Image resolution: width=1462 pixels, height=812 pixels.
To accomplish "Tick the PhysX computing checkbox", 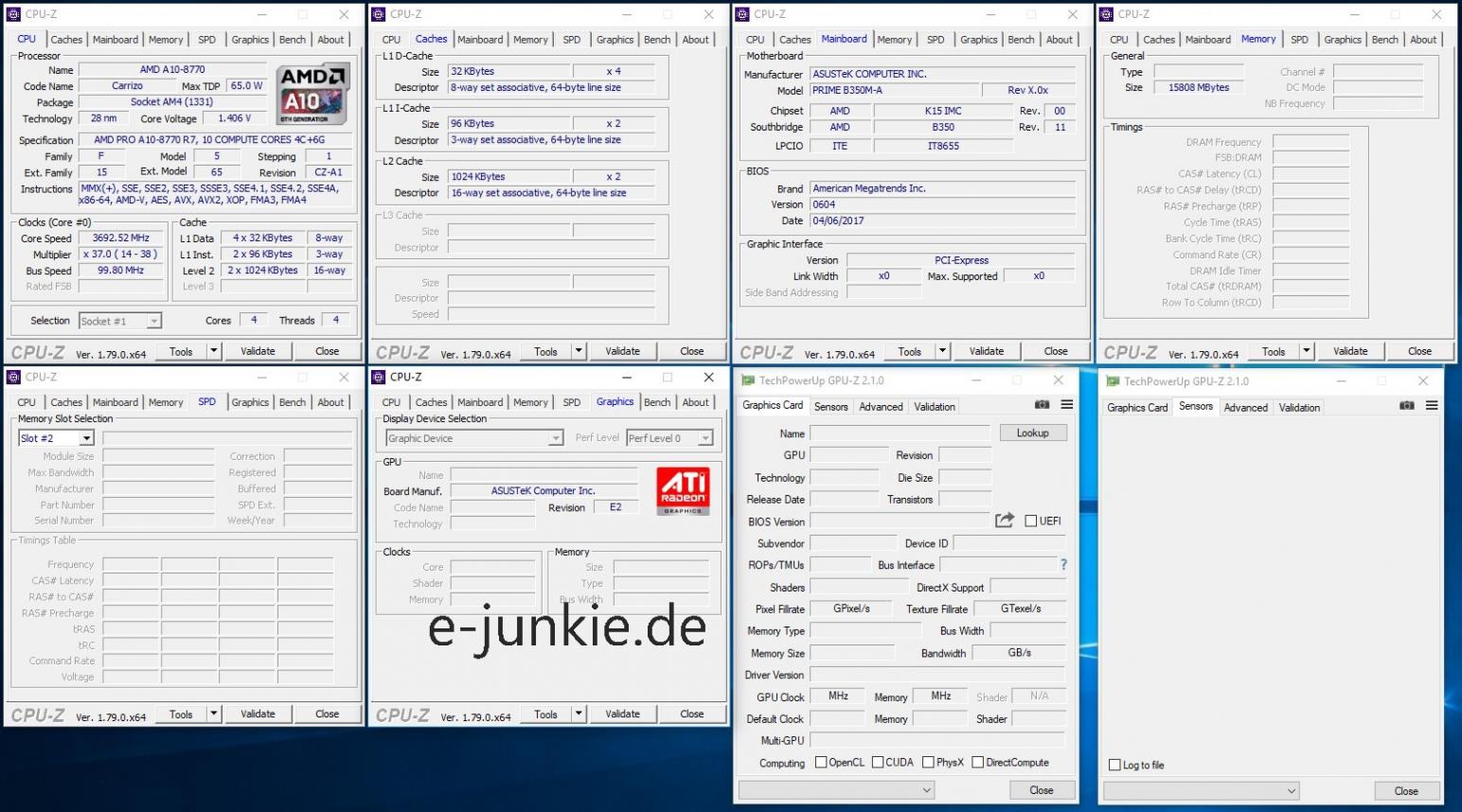I will pyautogui.click(x=929, y=762).
